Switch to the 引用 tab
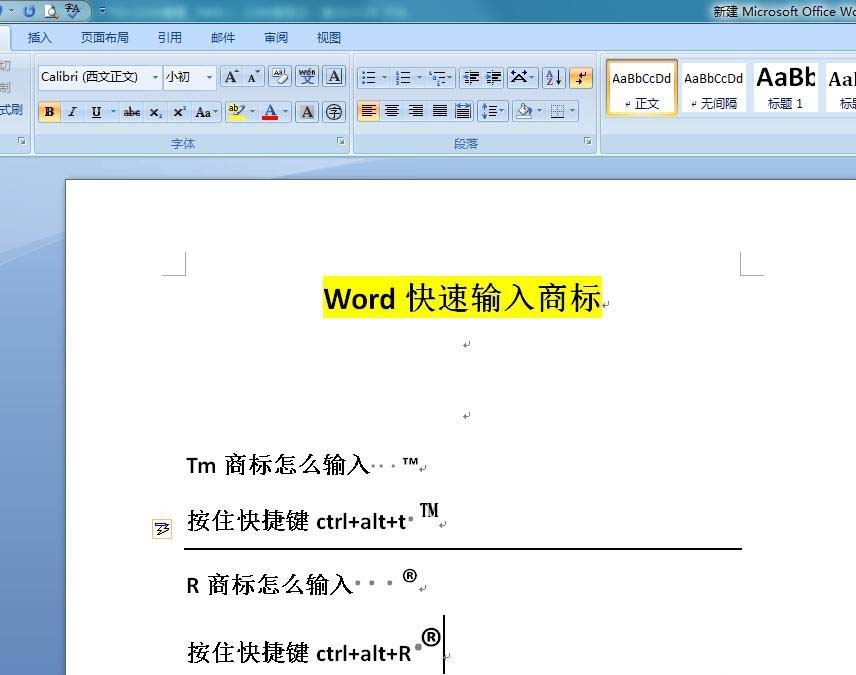This screenshot has width=856, height=675. pos(169,38)
